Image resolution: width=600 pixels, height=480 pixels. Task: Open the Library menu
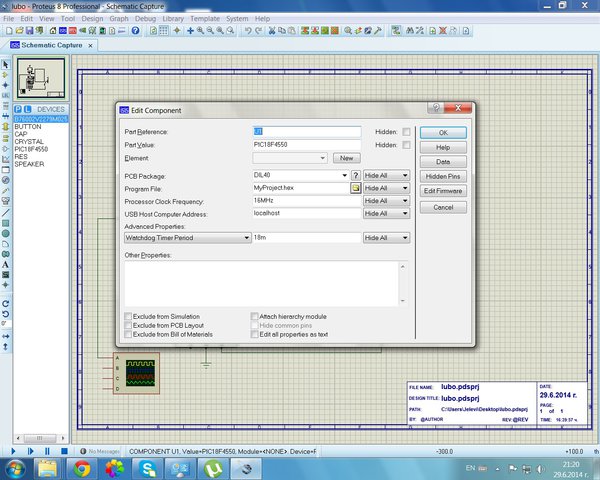[x=173, y=18]
